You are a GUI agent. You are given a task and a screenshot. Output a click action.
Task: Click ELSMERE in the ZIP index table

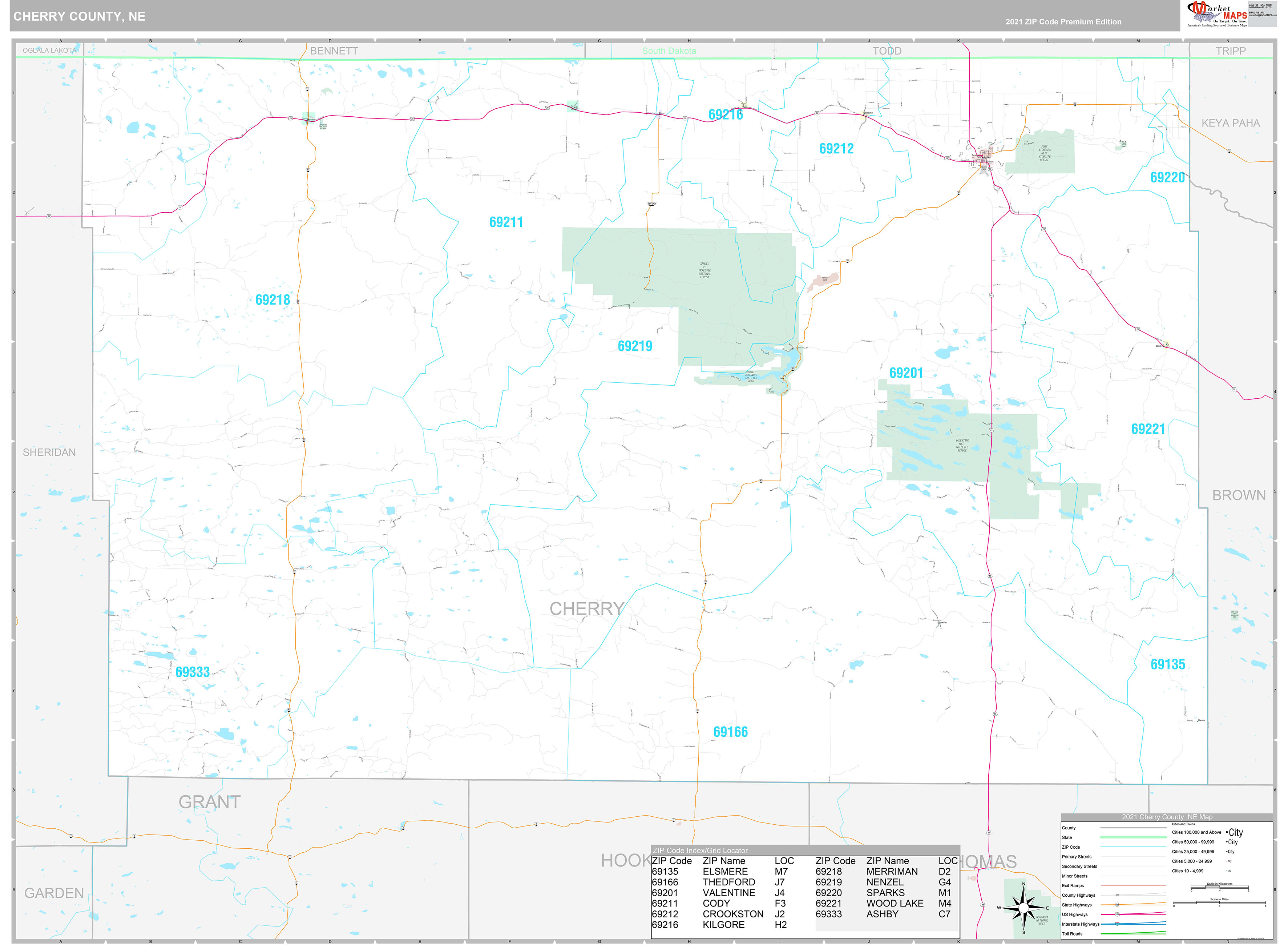725,872
